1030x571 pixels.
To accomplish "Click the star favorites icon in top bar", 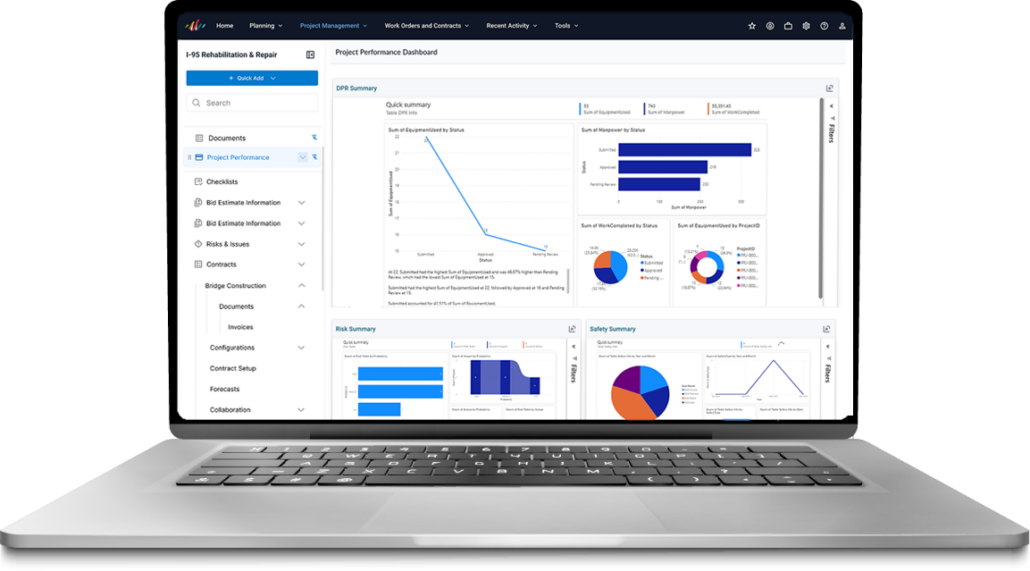I will (x=752, y=26).
